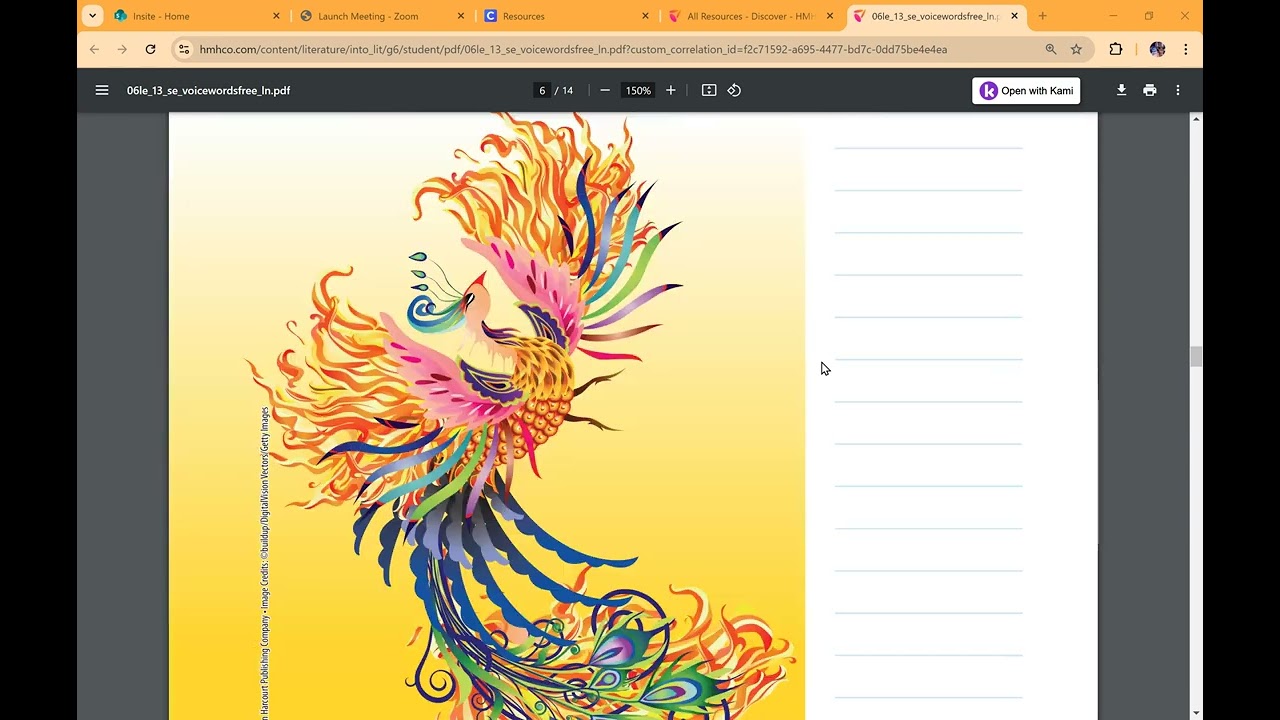Click the scrollbar down arrow
This screenshot has width=1280, height=720.
pyautogui.click(x=1196, y=713)
